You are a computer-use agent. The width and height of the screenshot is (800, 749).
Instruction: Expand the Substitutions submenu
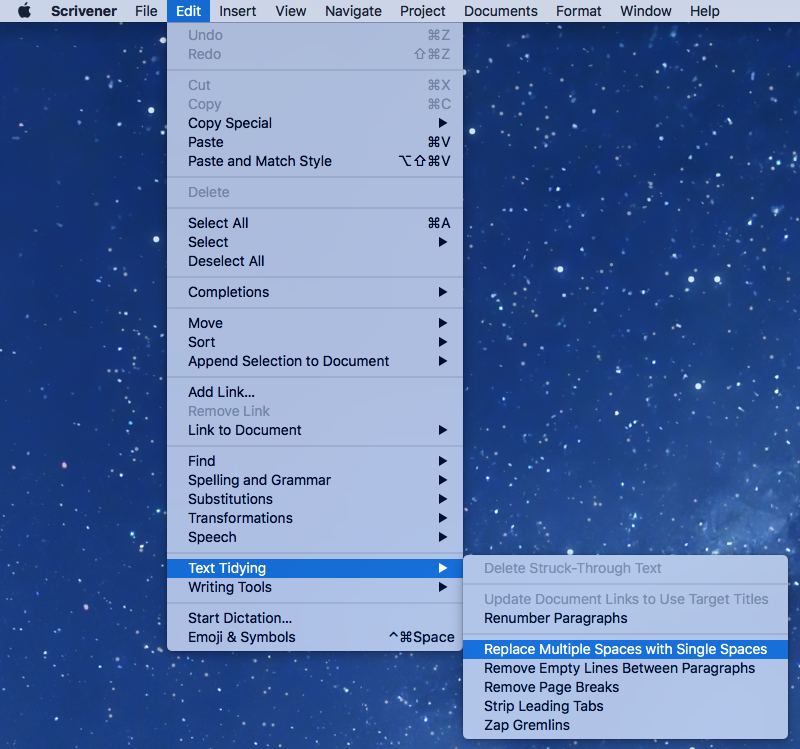click(315, 499)
